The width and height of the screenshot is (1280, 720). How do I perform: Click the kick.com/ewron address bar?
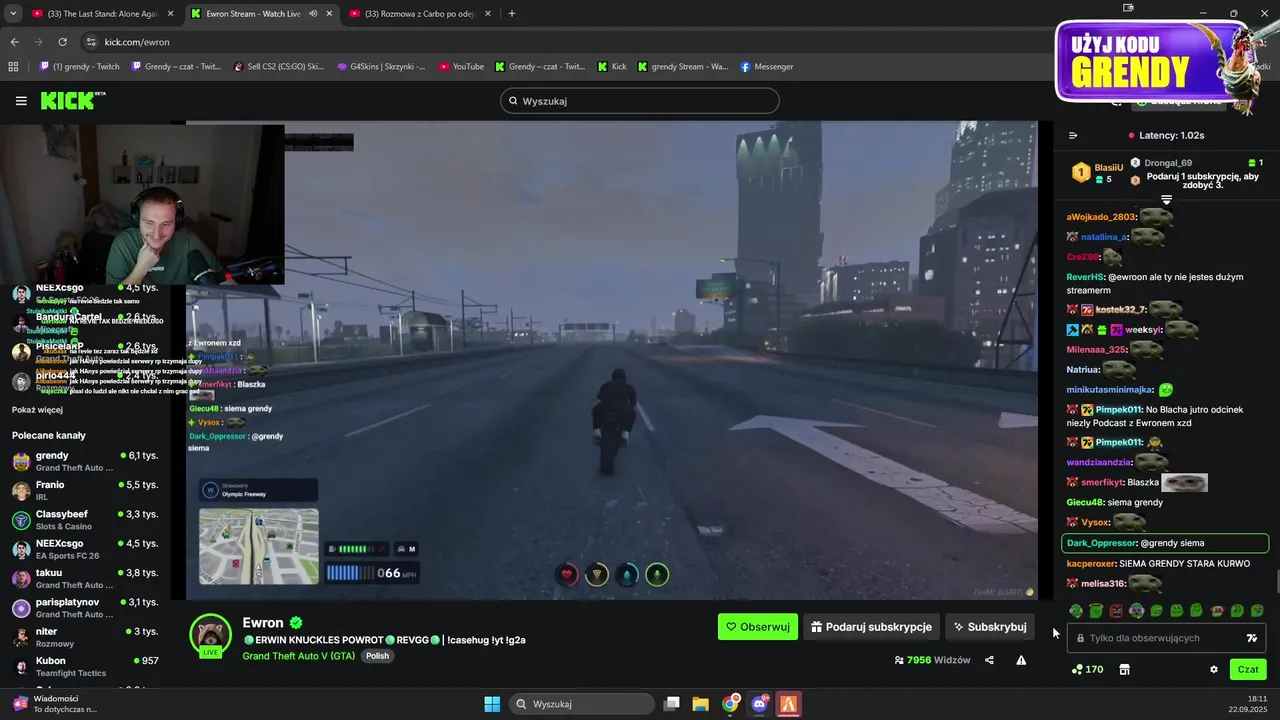point(136,42)
